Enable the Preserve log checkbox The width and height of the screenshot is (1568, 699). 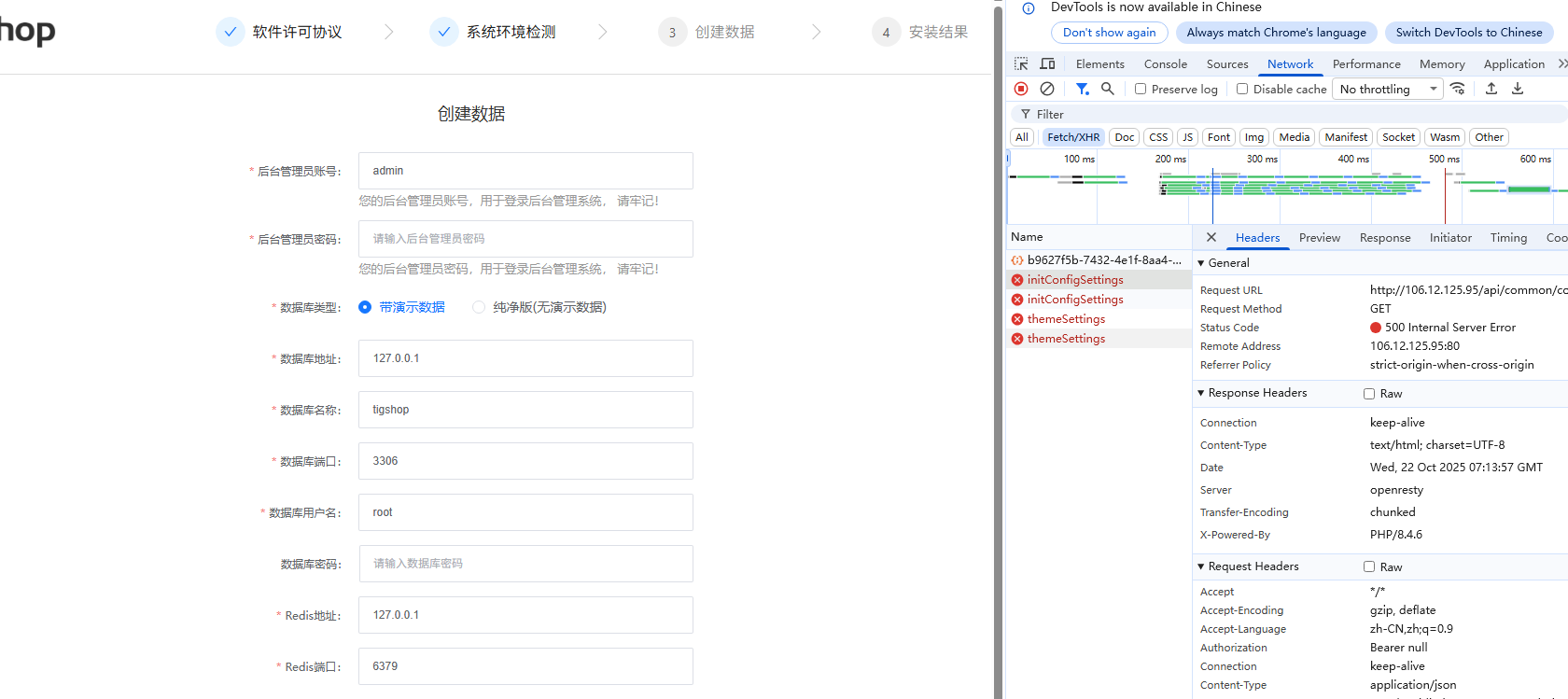pos(1141,90)
